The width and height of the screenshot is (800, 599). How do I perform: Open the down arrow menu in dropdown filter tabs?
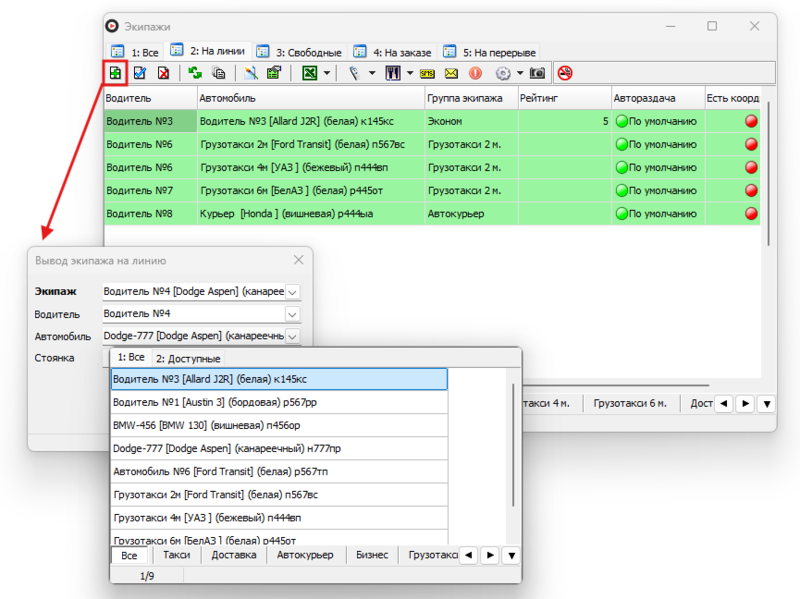511,555
